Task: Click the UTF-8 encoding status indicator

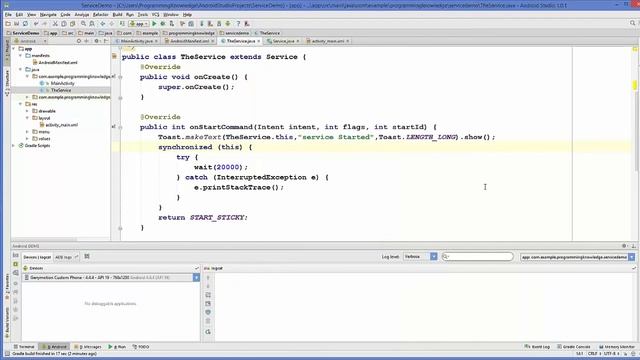Action: [x=611, y=354]
